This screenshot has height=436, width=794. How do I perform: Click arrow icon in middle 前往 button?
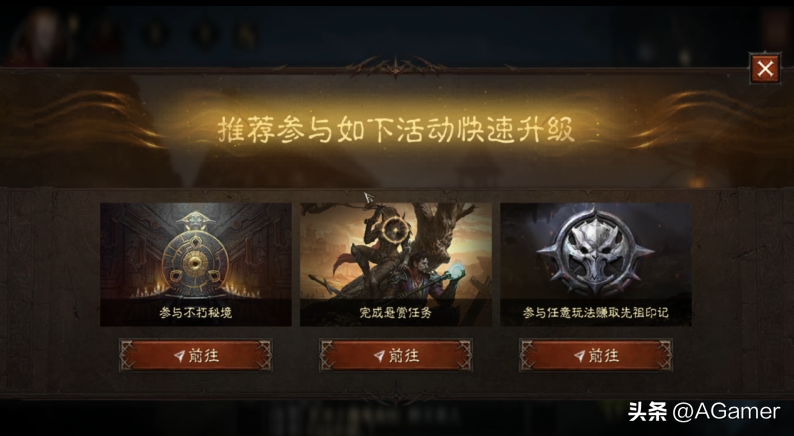pos(379,356)
